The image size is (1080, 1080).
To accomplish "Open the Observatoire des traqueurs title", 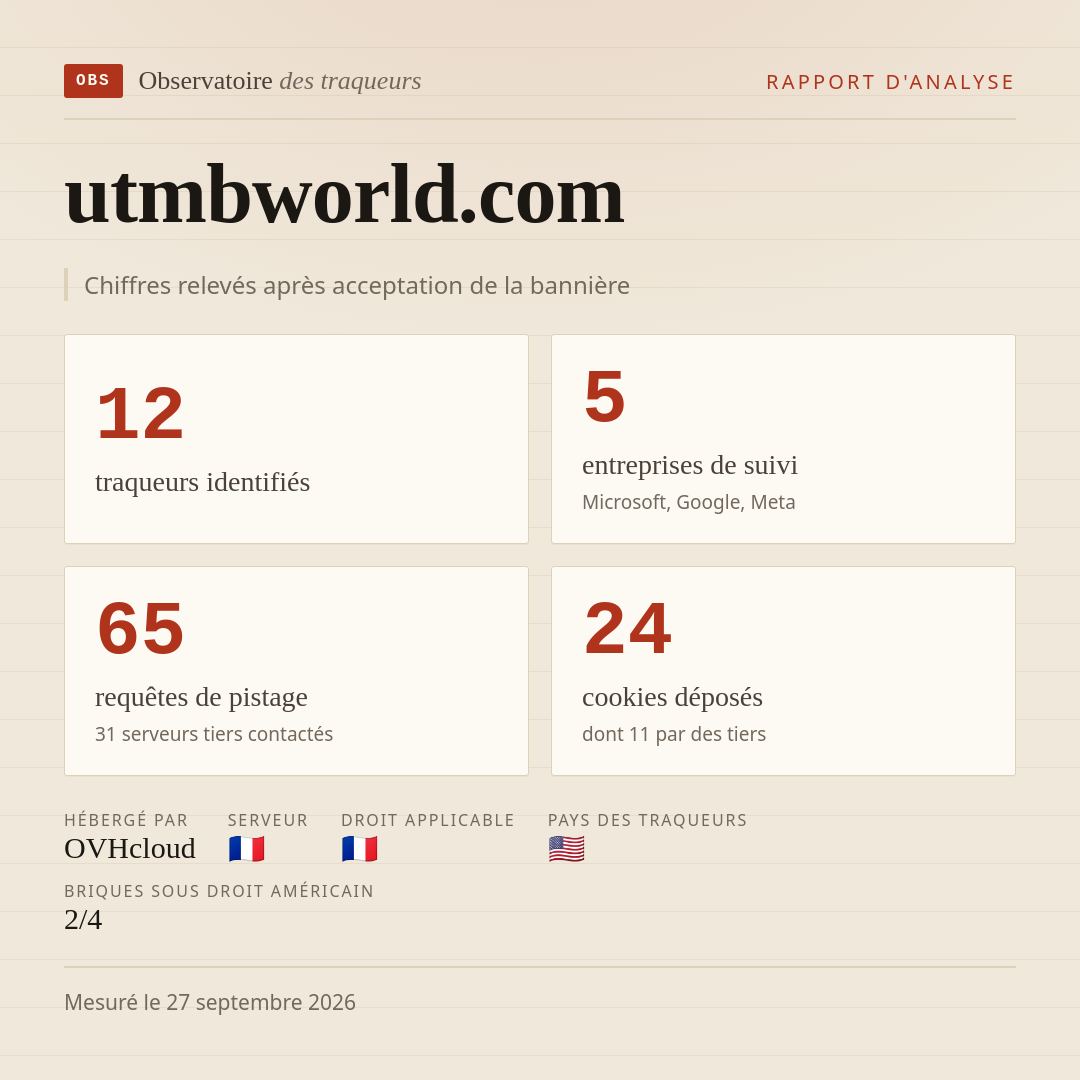I will pos(280,81).
